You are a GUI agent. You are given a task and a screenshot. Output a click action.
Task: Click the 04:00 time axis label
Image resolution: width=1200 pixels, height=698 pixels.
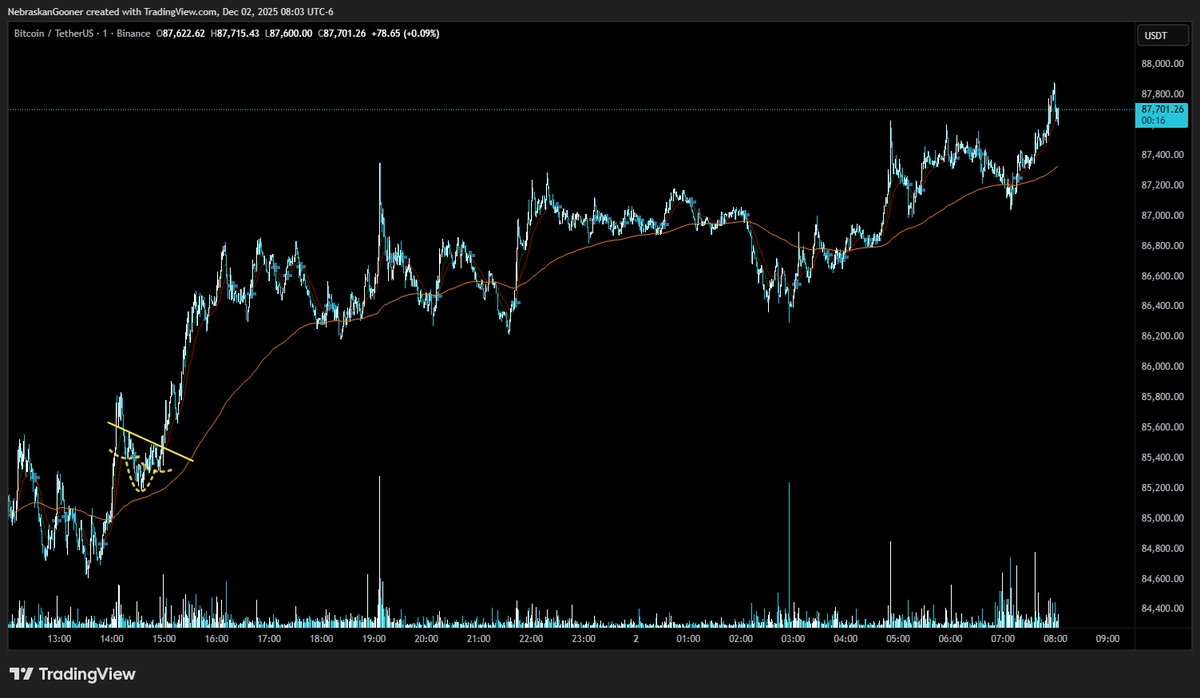point(845,638)
